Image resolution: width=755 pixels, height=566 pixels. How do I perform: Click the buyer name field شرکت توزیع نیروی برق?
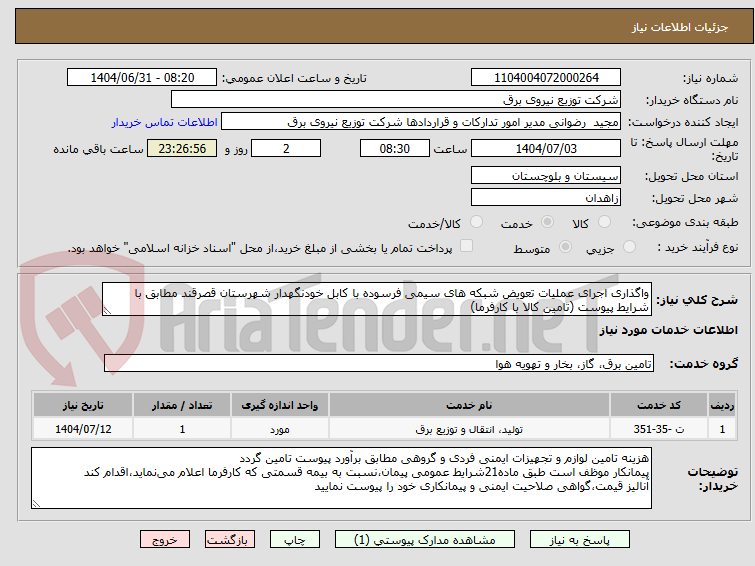396,99
